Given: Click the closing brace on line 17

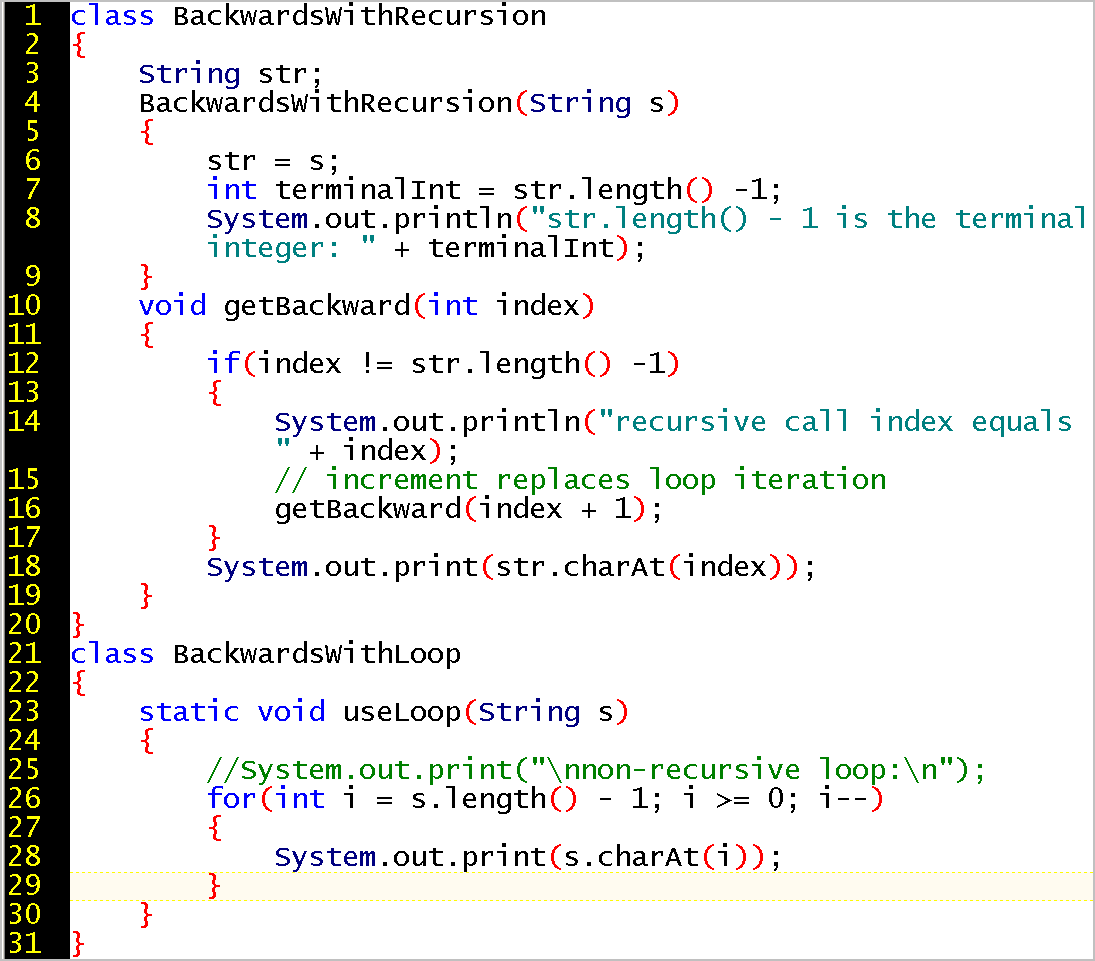Looking at the screenshot, I should (x=215, y=538).
